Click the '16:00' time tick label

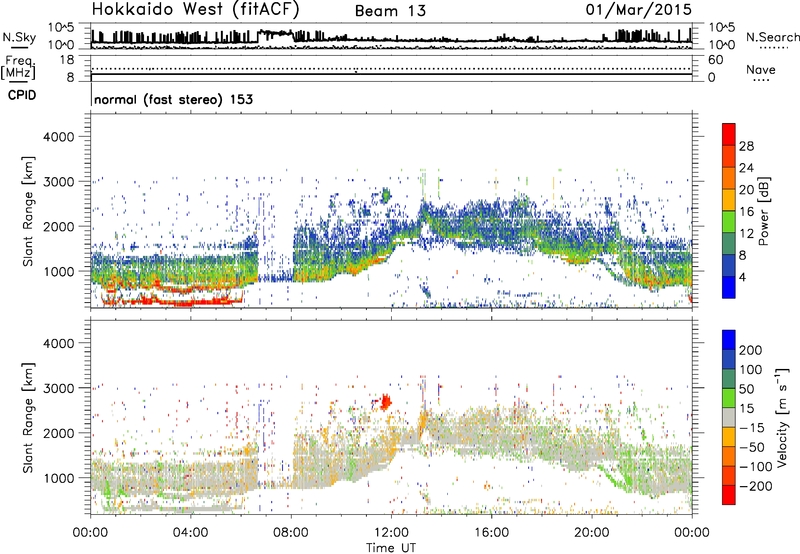click(492, 533)
